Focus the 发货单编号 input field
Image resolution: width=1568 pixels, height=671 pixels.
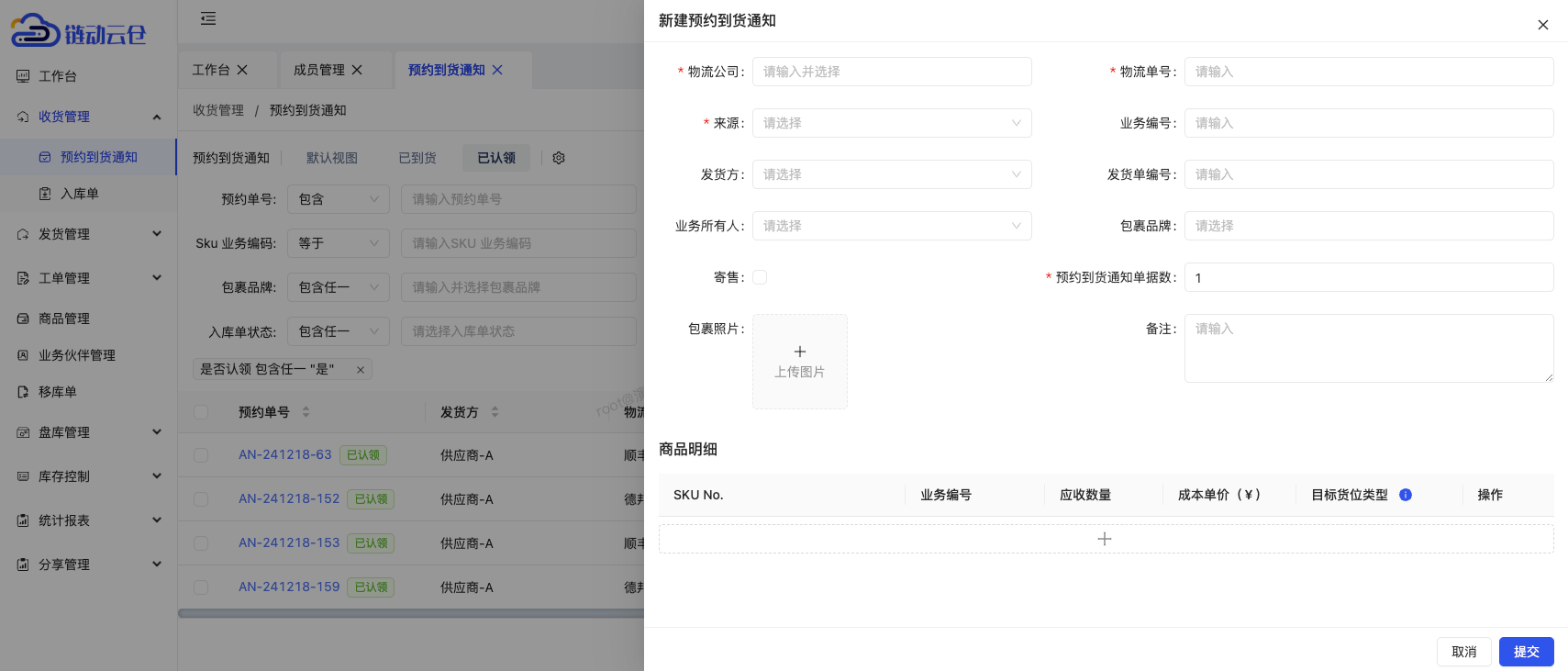[1369, 174]
